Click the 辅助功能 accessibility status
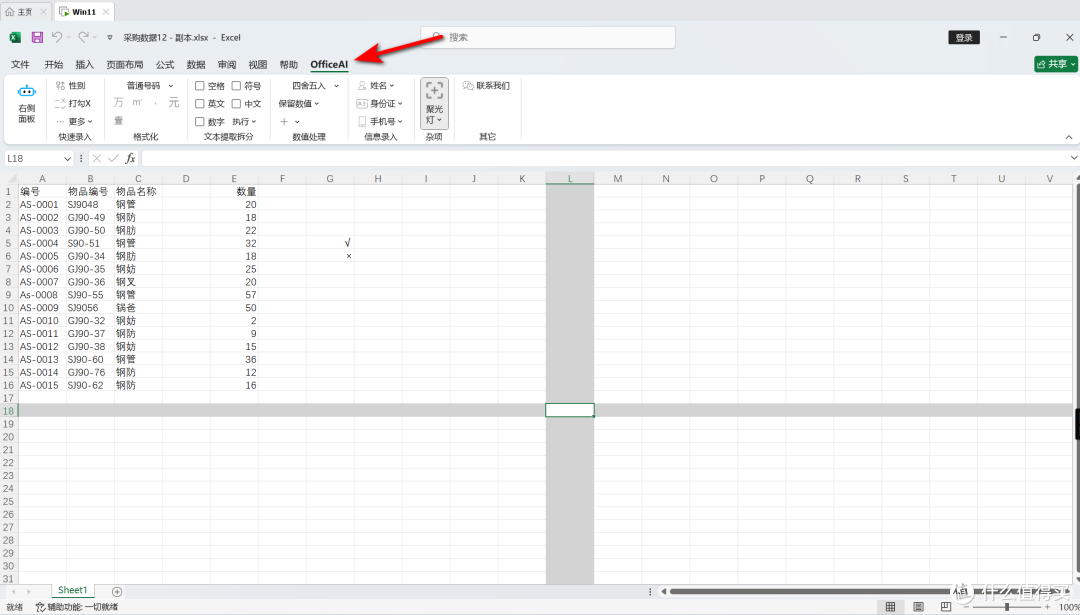The width and height of the screenshot is (1080, 615). click(x=76, y=607)
